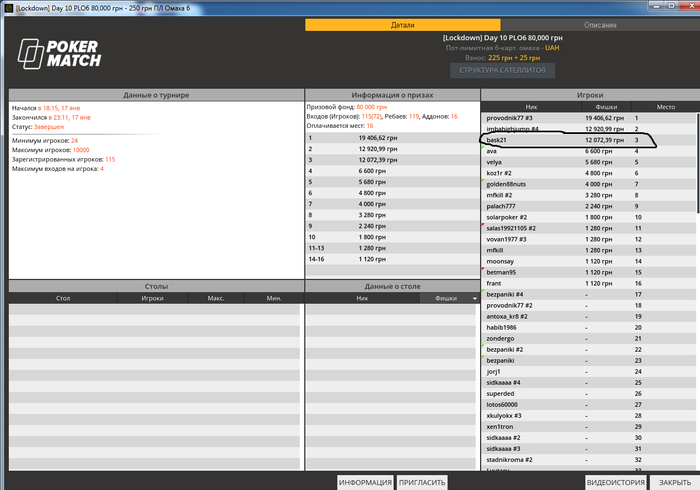The width and height of the screenshot is (700, 490).
Task: Maximize the tournament lobby window
Action: point(671,5)
